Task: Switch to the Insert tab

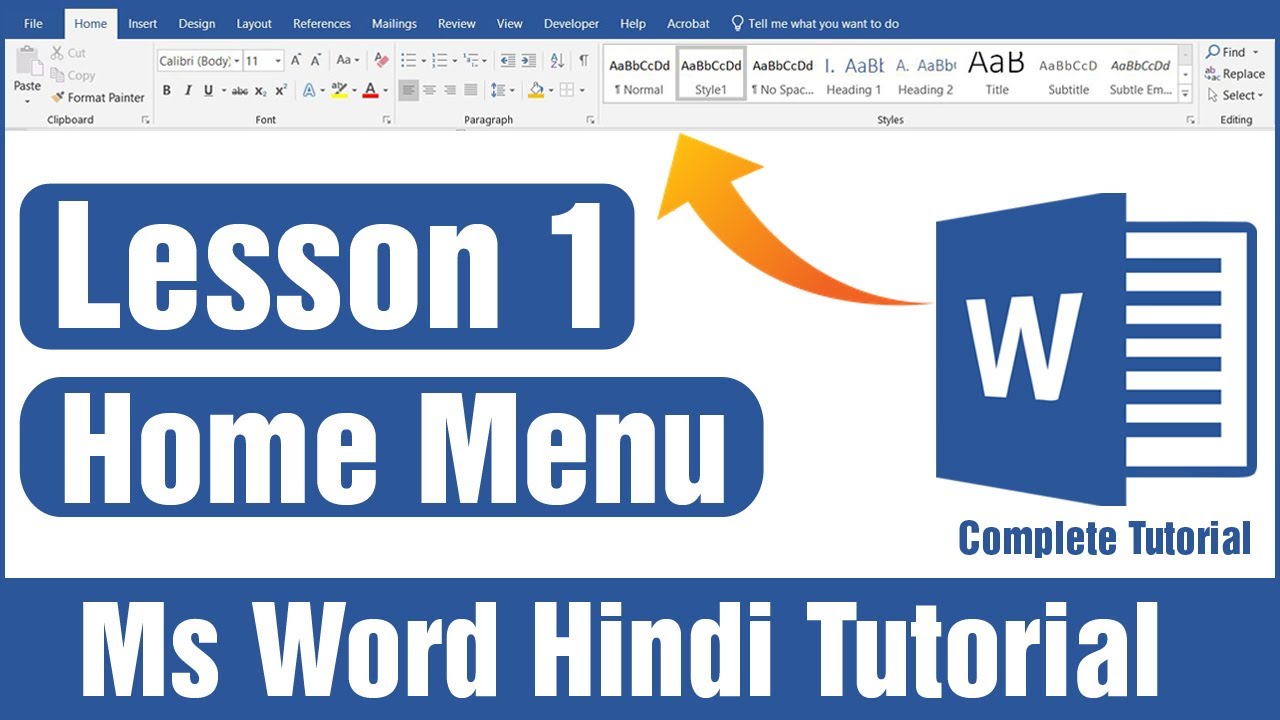Action: coord(143,23)
